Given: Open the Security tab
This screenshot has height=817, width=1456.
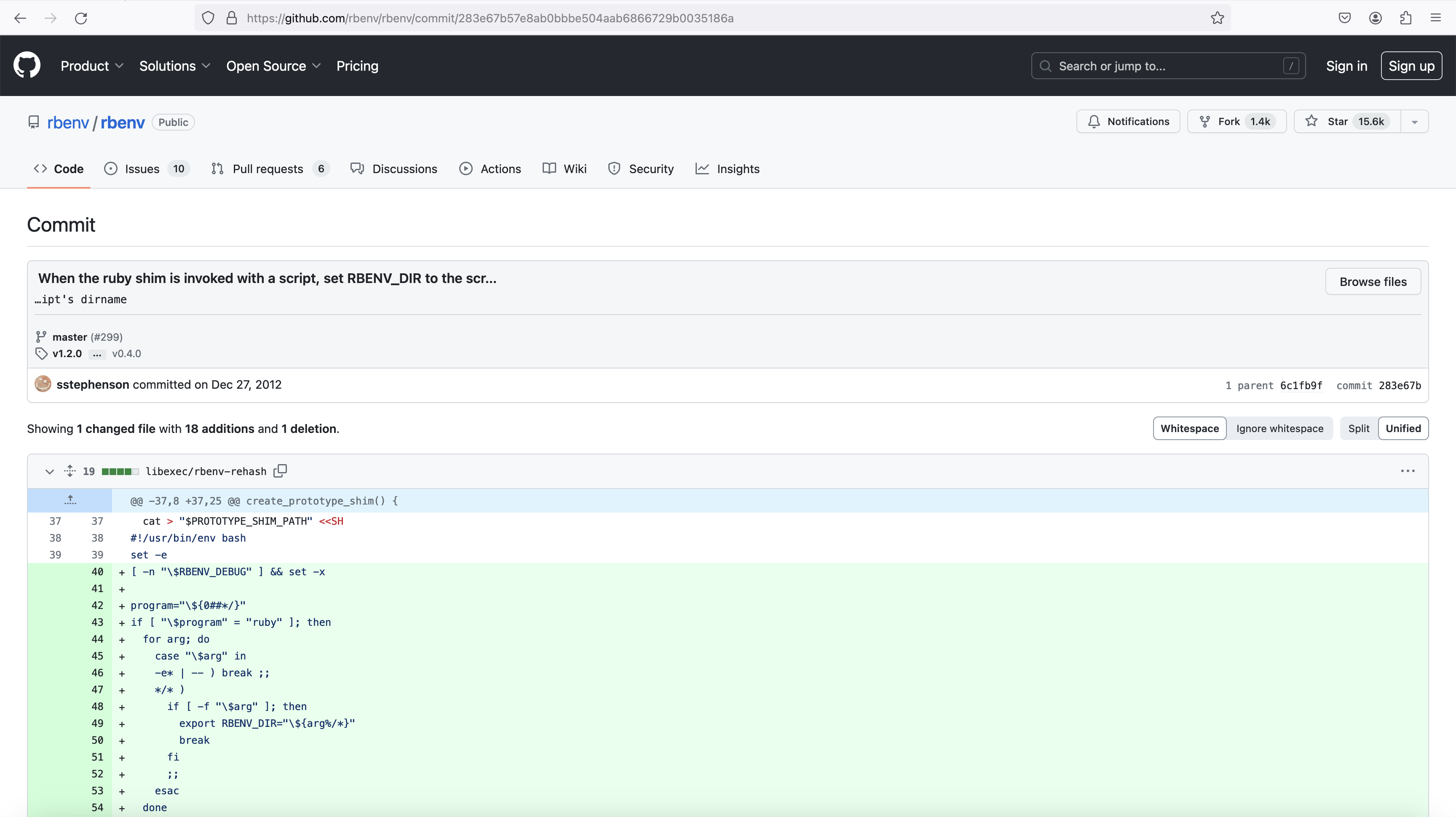Looking at the screenshot, I should [641, 169].
